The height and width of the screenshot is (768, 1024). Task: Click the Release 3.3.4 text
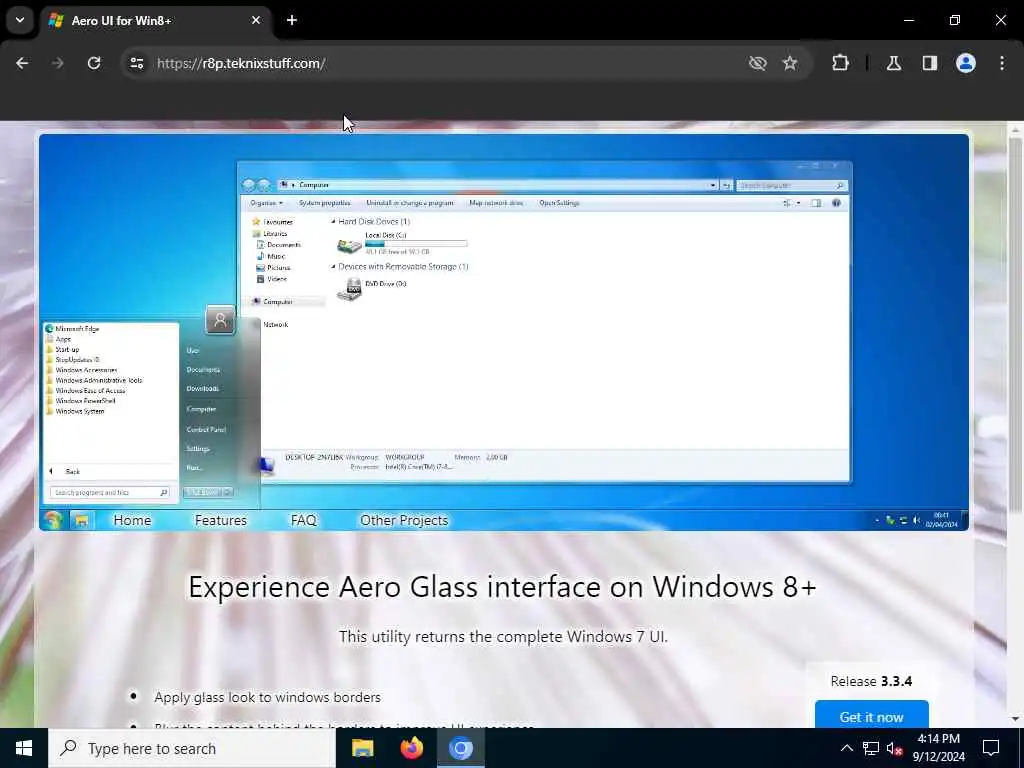click(x=871, y=681)
